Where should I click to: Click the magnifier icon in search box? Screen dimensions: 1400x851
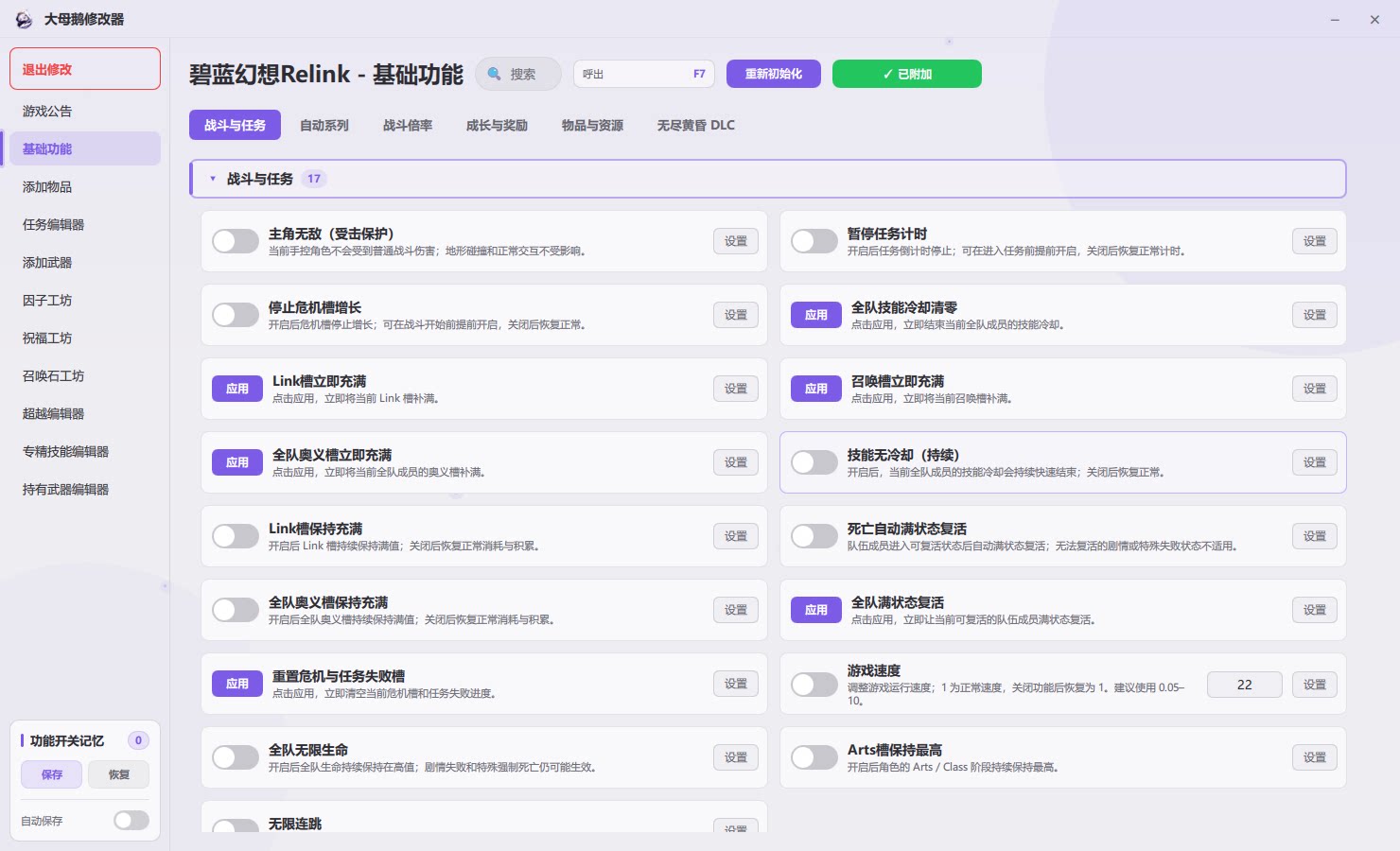494,74
